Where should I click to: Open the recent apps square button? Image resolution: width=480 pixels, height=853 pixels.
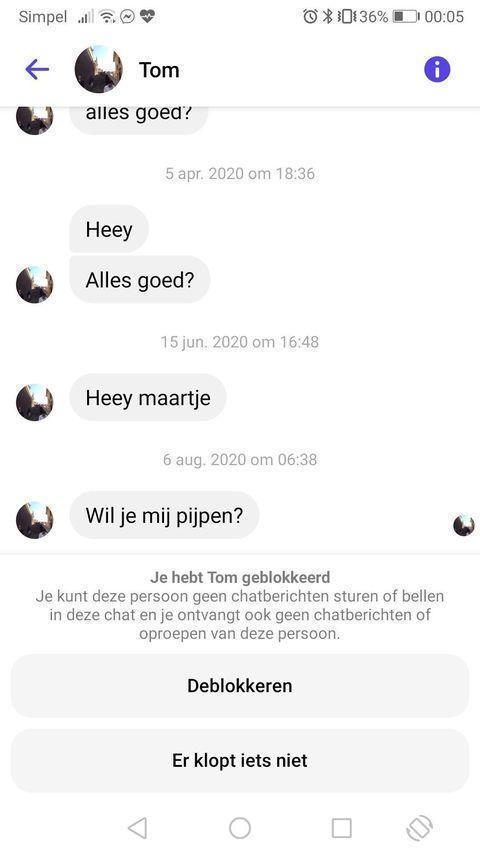[342, 828]
